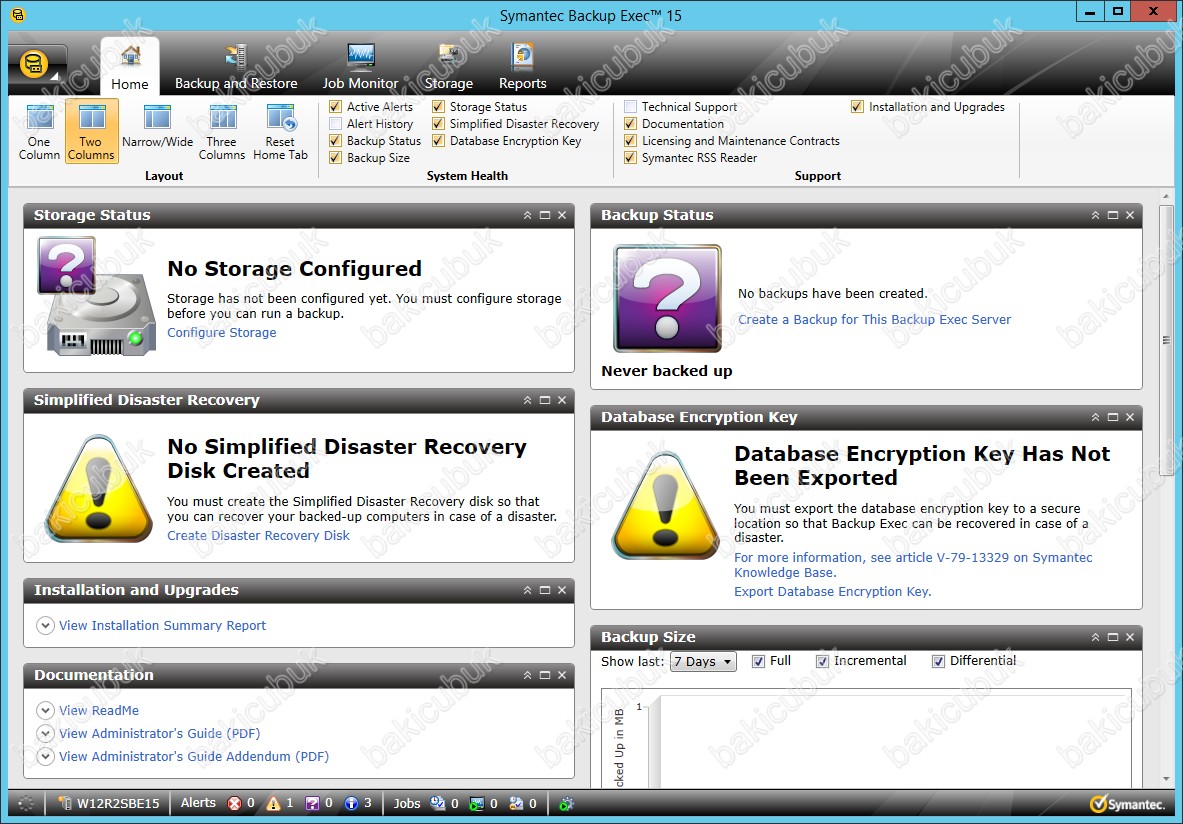Close the Database Encryption Key panel

[x=1130, y=417]
